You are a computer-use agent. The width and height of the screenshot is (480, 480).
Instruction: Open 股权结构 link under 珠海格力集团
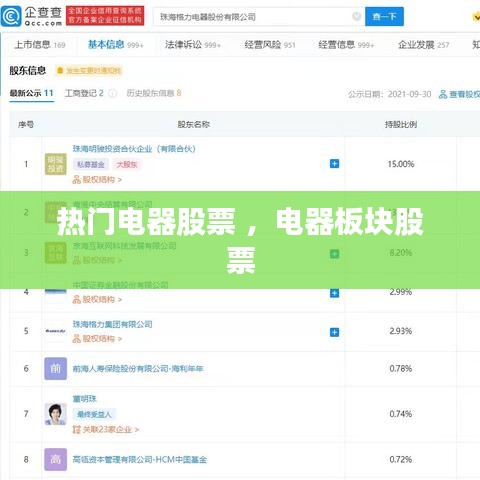tap(97, 339)
